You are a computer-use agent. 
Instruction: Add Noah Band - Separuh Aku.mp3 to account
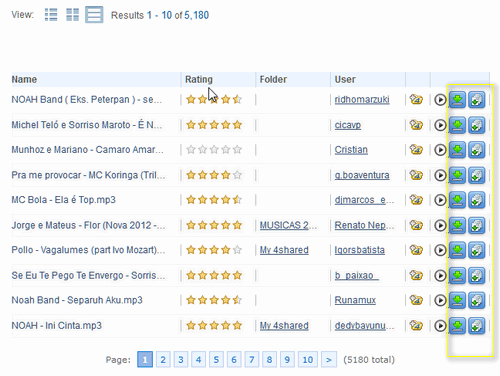pos(477,300)
